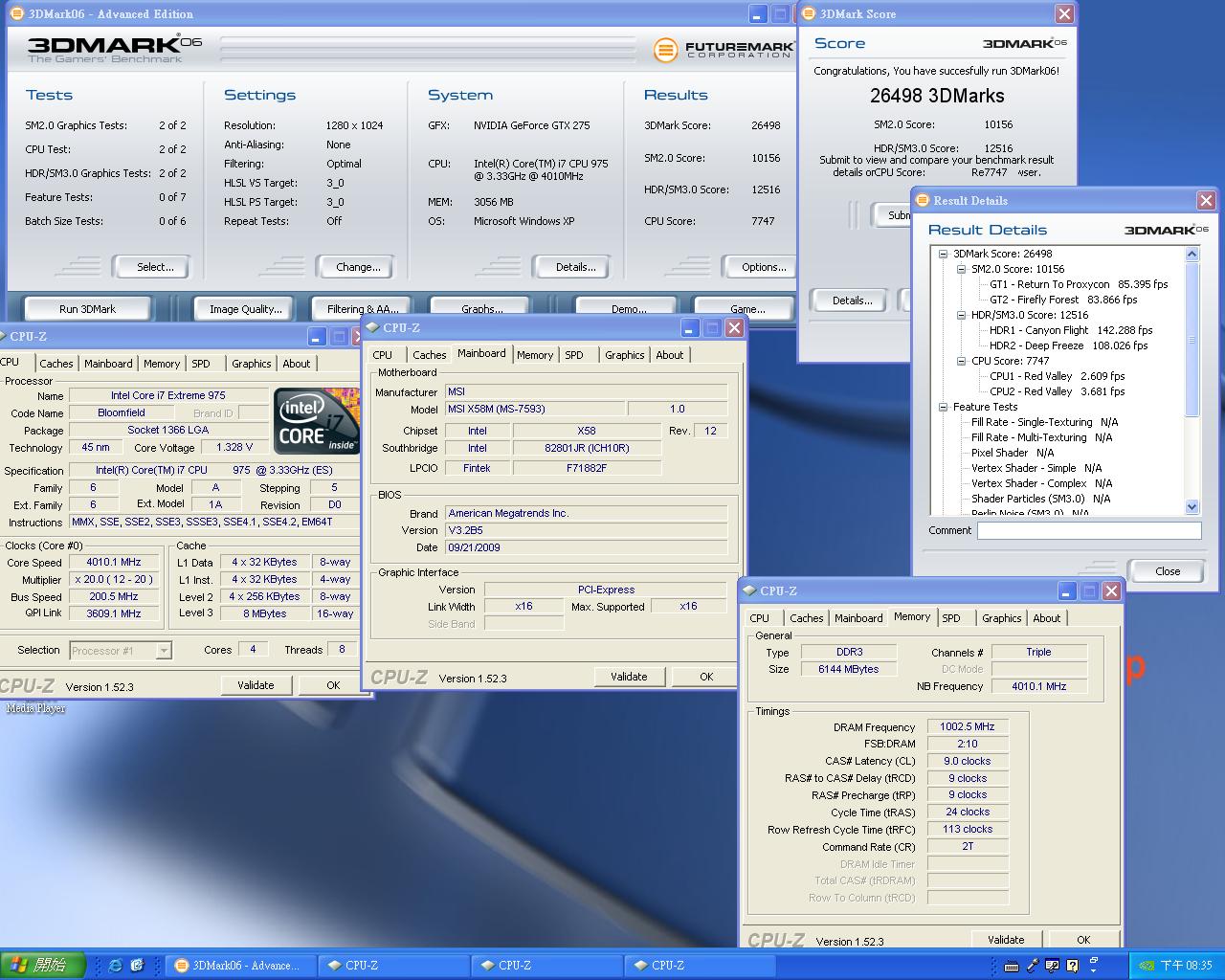The width and height of the screenshot is (1225, 980).
Task: Click OK in the Memory CPU-Z window
Action: point(1083,940)
